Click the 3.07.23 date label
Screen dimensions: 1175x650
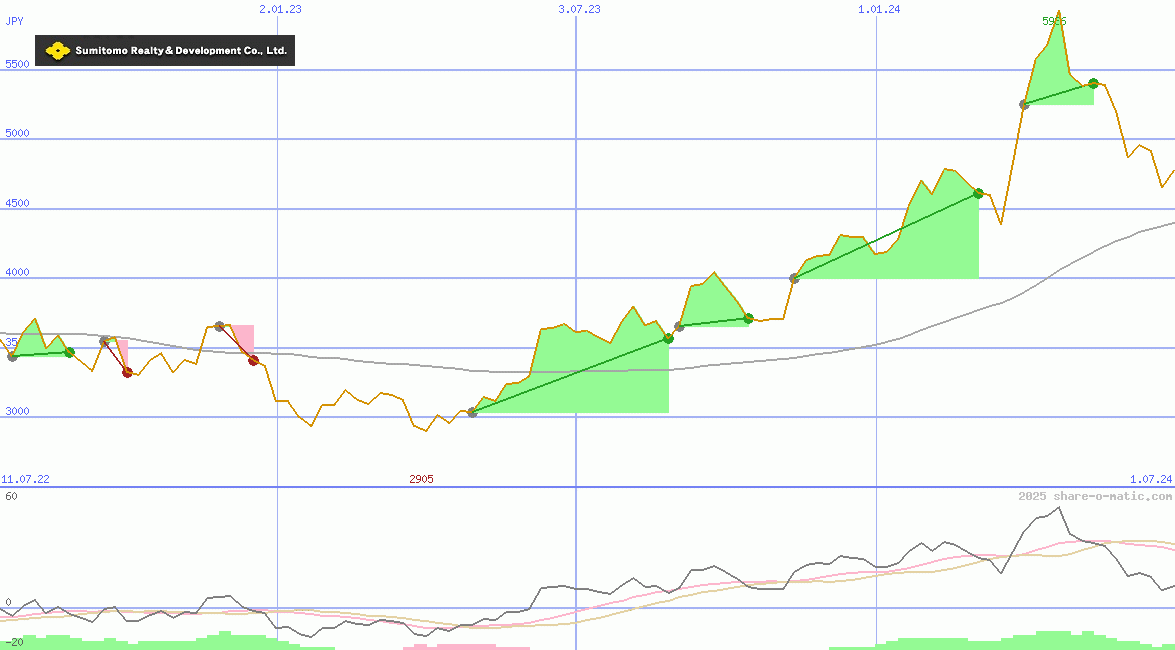579,9
